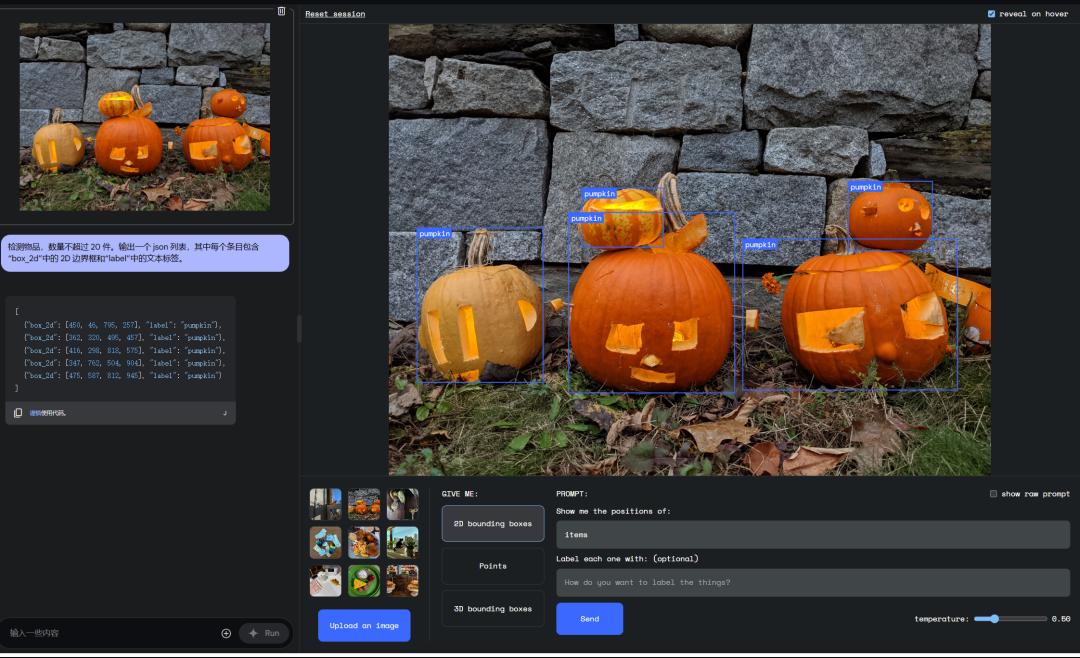This screenshot has height=658, width=1080.
Task: Choose the green plate sample image
Action: [x=364, y=581]
